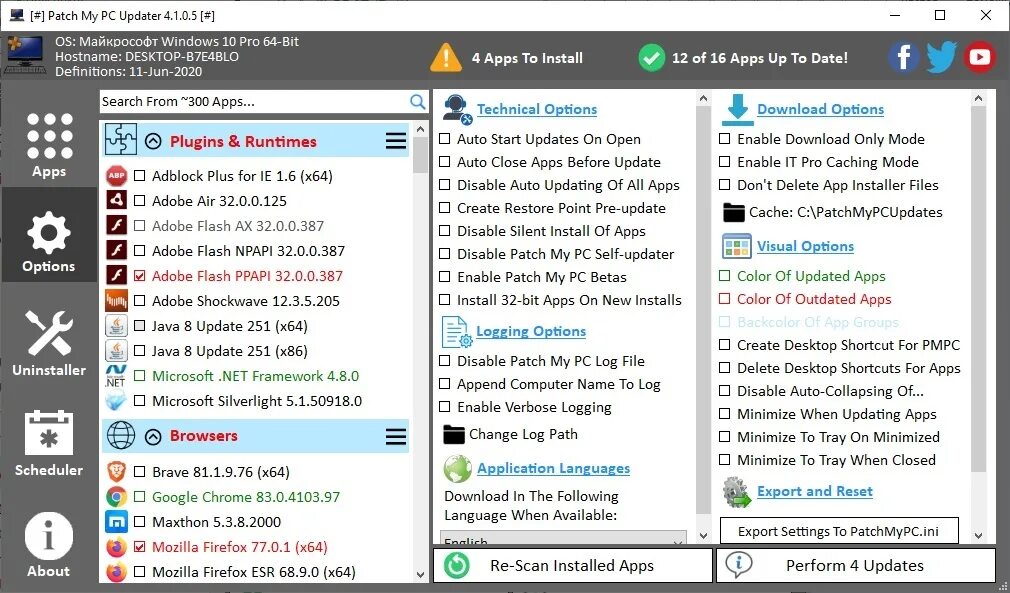The image size is (1010, 593).
Task: Collapse the Browsers group
Action: (x=153, y=436)
